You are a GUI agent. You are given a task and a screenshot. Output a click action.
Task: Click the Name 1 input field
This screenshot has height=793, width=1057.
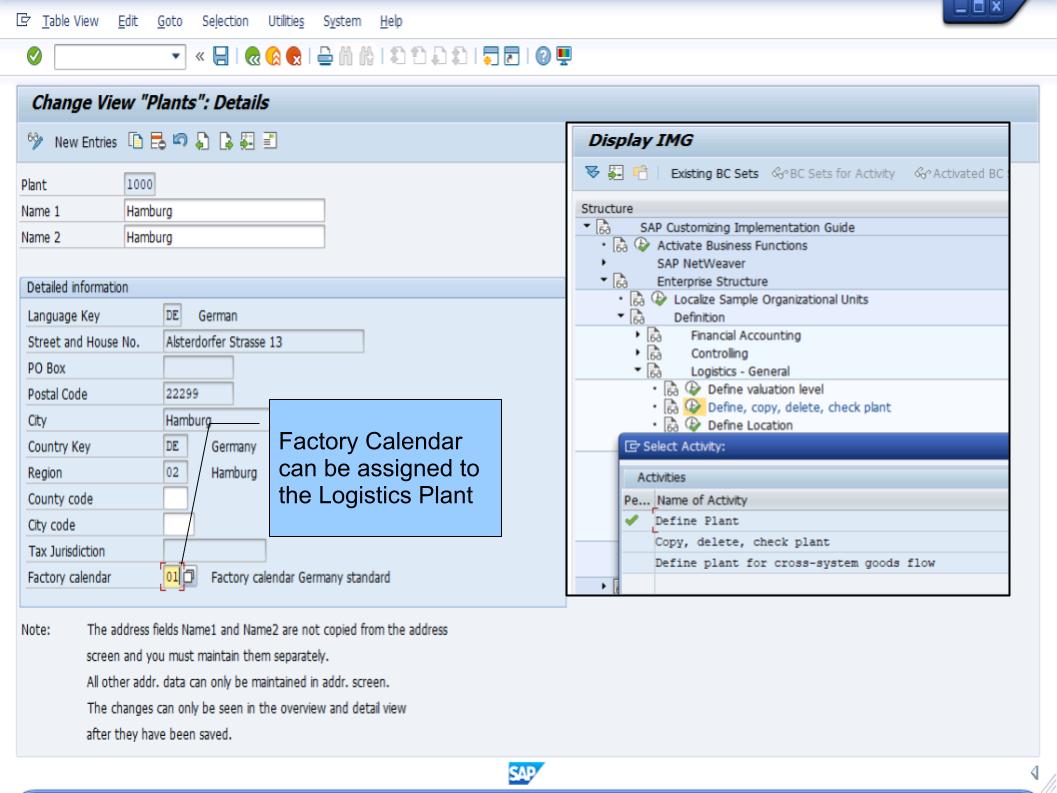pos(224,211)
